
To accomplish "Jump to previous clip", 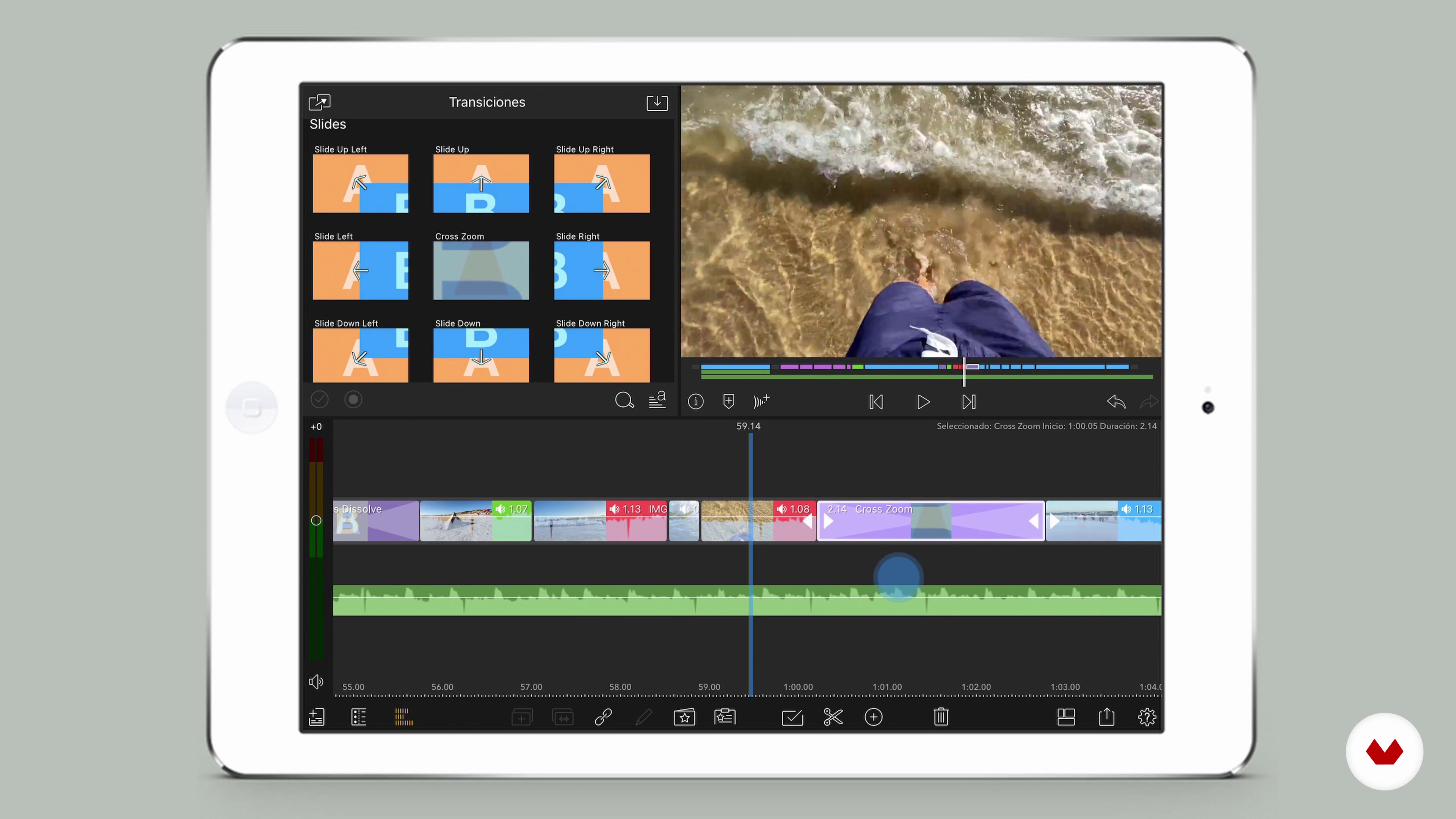I will [x=876, y=402].
